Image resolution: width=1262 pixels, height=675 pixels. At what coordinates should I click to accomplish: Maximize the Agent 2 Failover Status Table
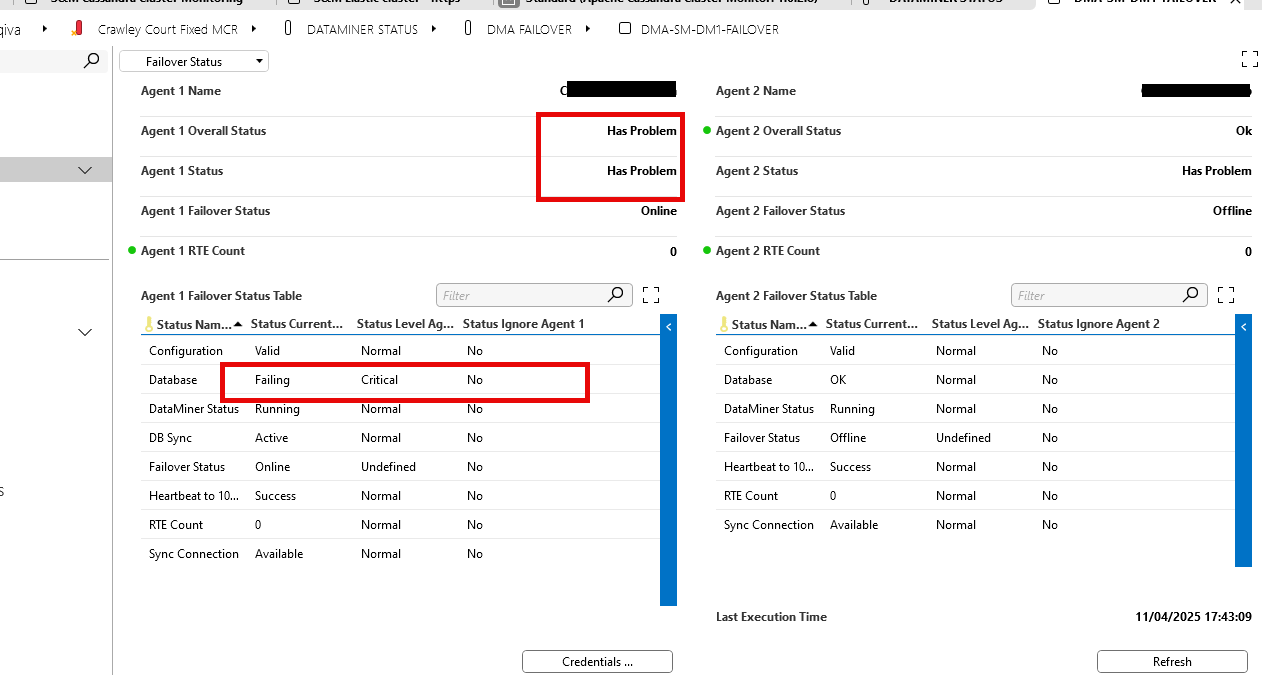pyautogui.click(x=1226, y=295)
